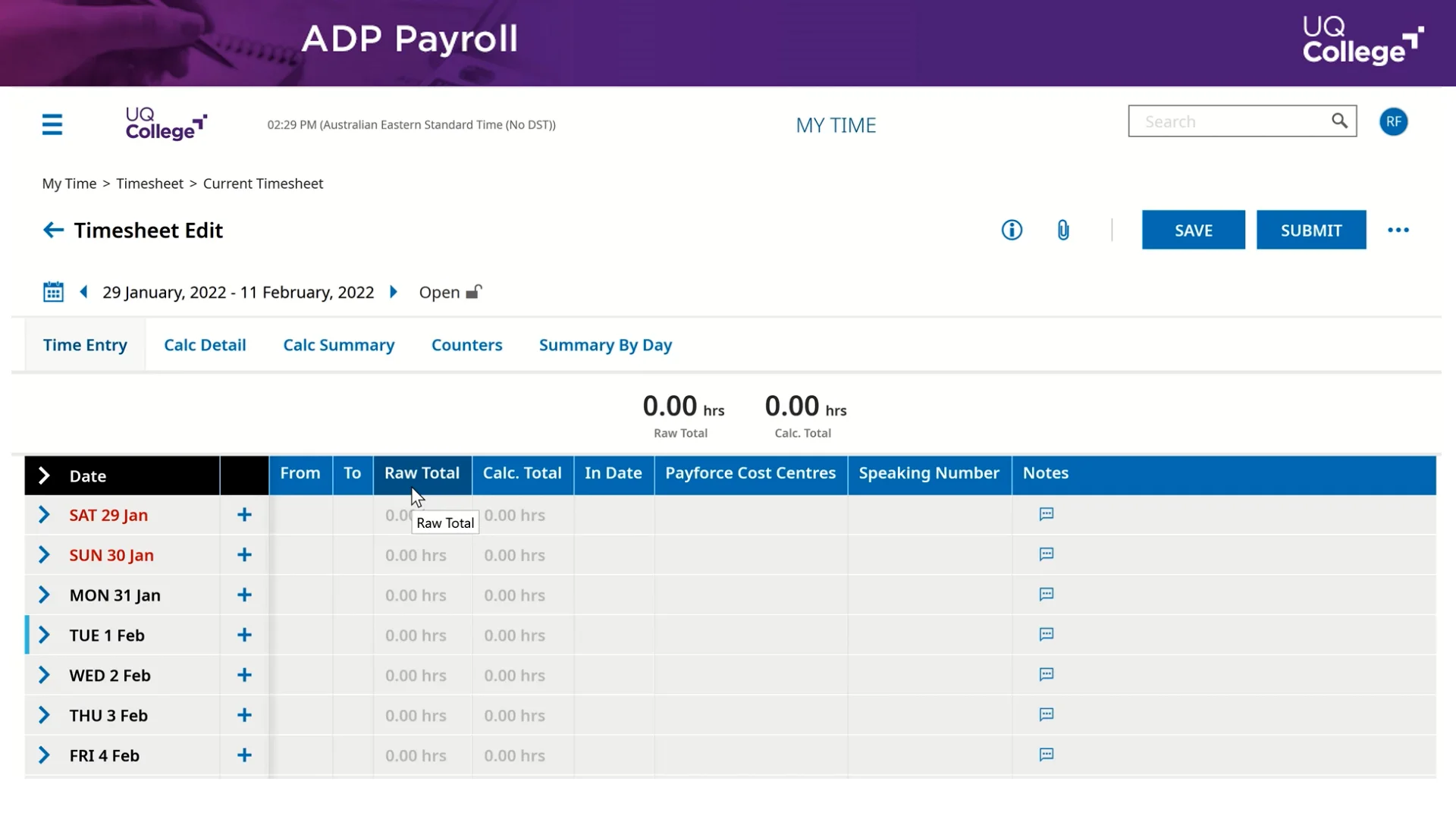This screenshot has width=1456, height=819.
Task: Click the timesheet information icon
Action: pyautogui.click(x=1011, y=230)
